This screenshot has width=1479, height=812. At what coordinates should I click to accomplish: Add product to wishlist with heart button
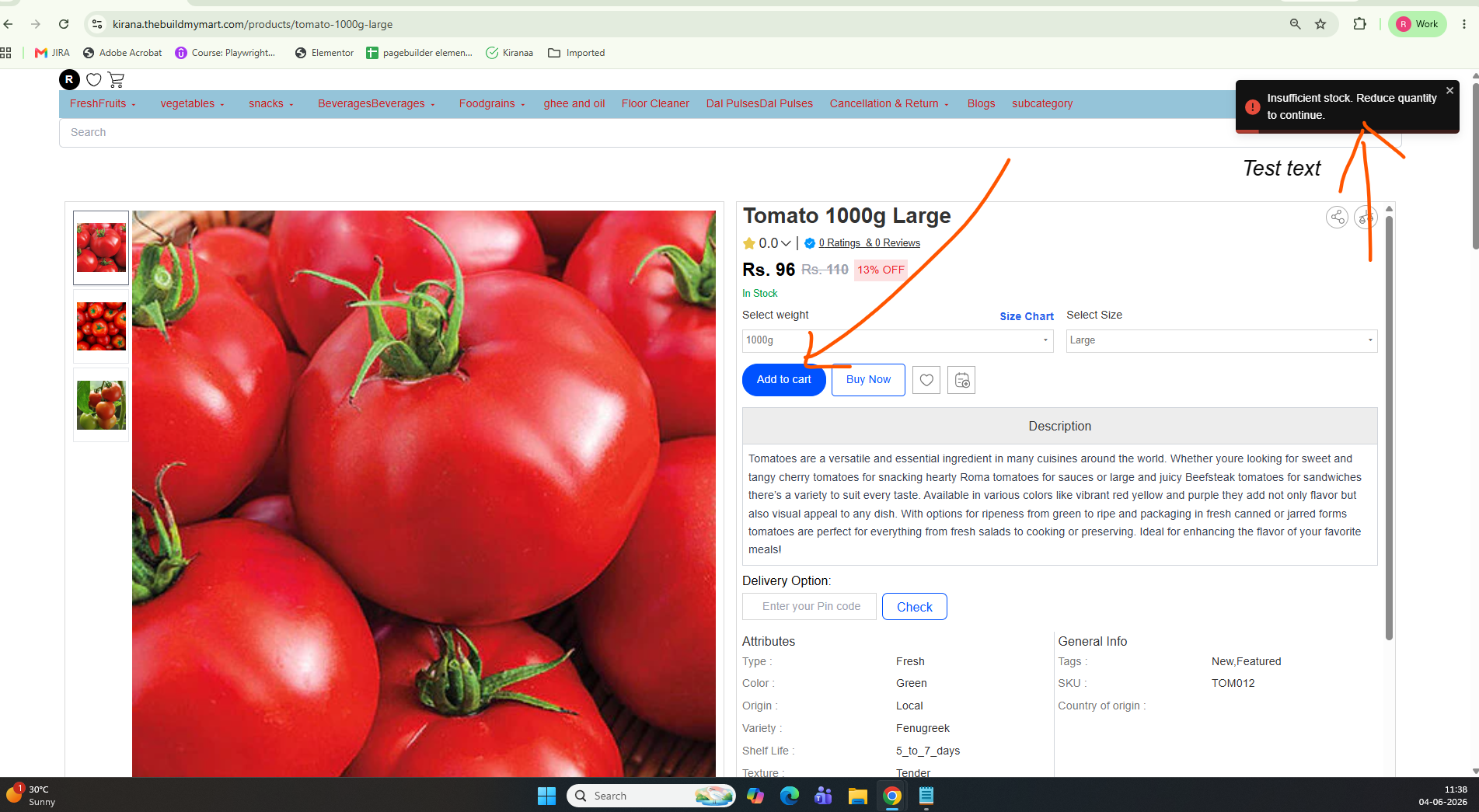coord(926,380)
